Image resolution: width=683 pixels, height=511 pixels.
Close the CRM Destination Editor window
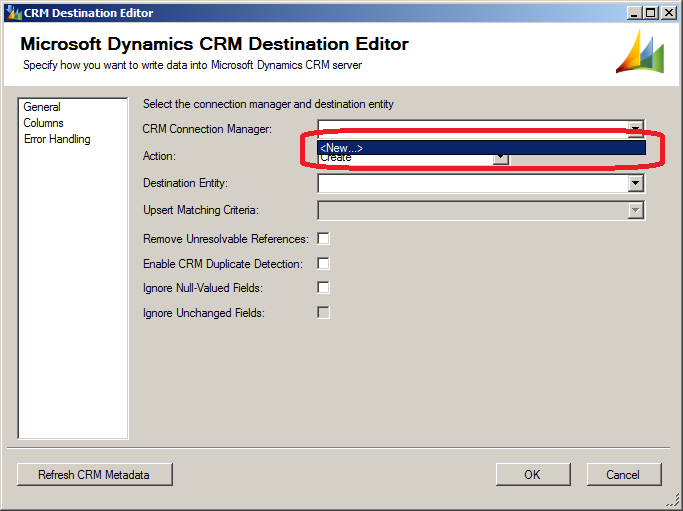pos(669,13)
